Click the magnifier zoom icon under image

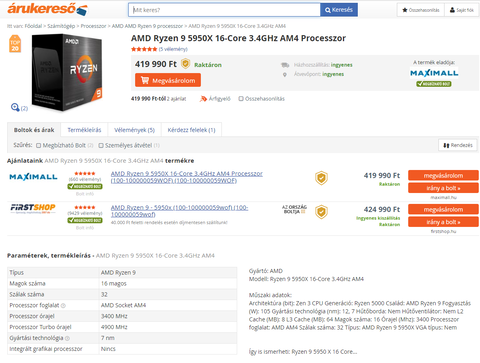tap(15, 107)
